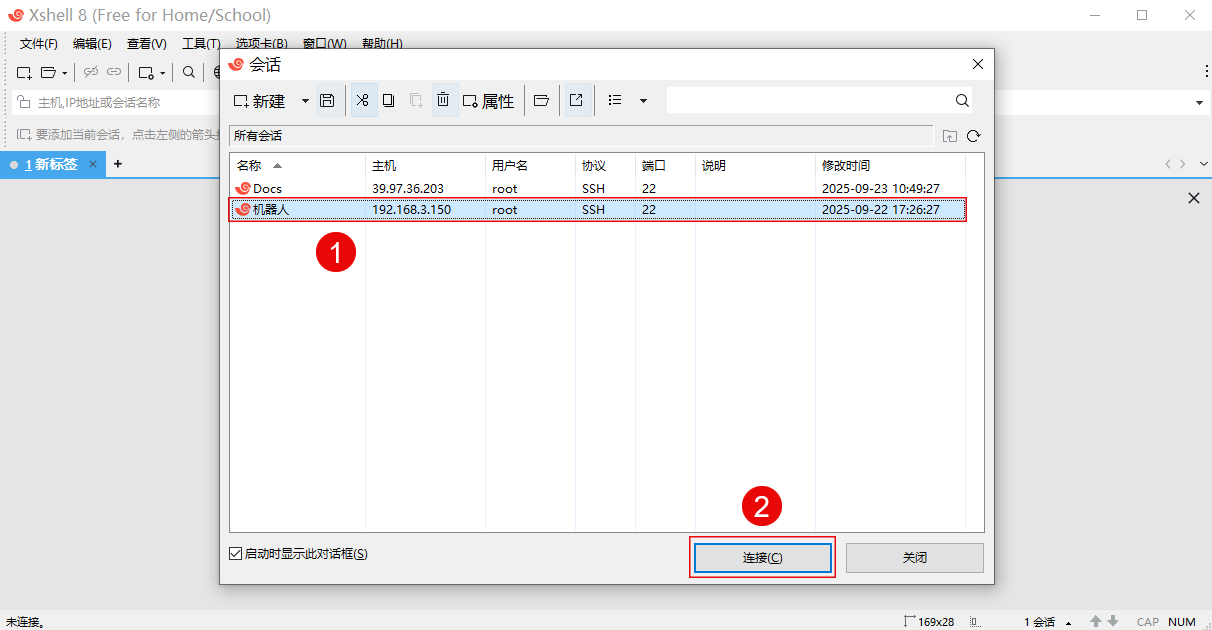Click the search magnifier in the session dialog
The width and height of the screenshot is (1212, 630).
pyautogui.click(x=962, y=101)
